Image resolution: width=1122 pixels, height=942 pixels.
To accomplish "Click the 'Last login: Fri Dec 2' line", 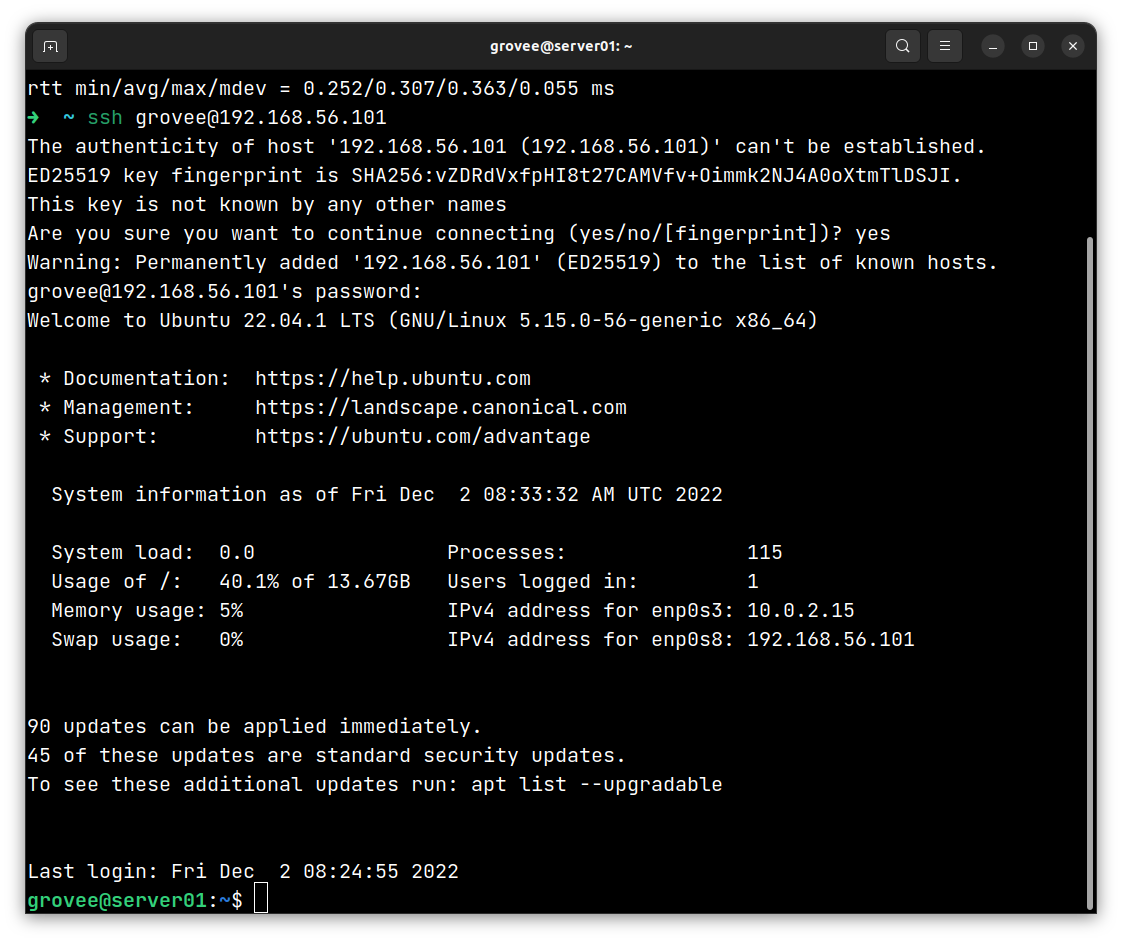I will [243, 872].
